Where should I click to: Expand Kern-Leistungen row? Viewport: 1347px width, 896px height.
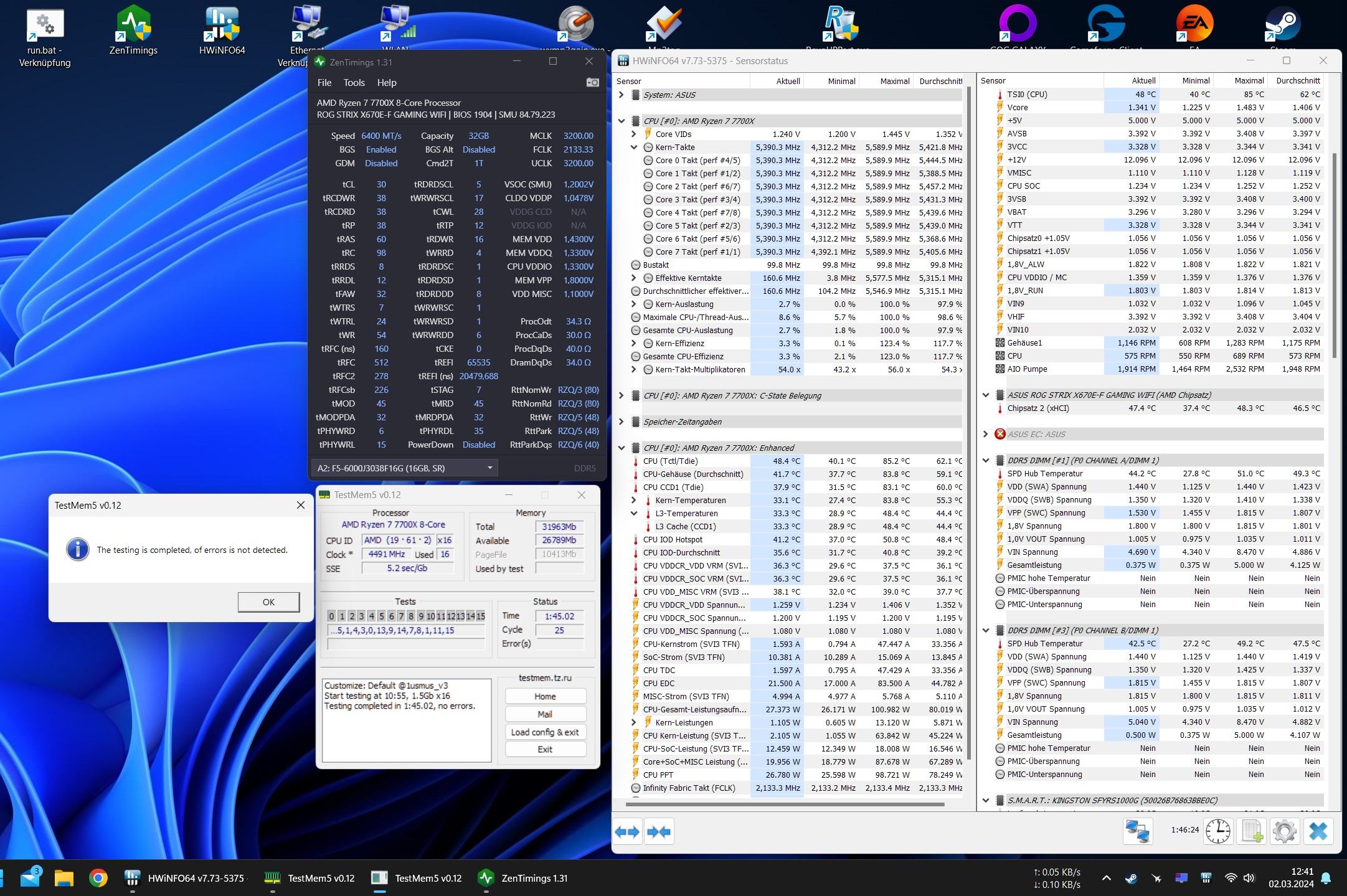[x=634, y=722]
